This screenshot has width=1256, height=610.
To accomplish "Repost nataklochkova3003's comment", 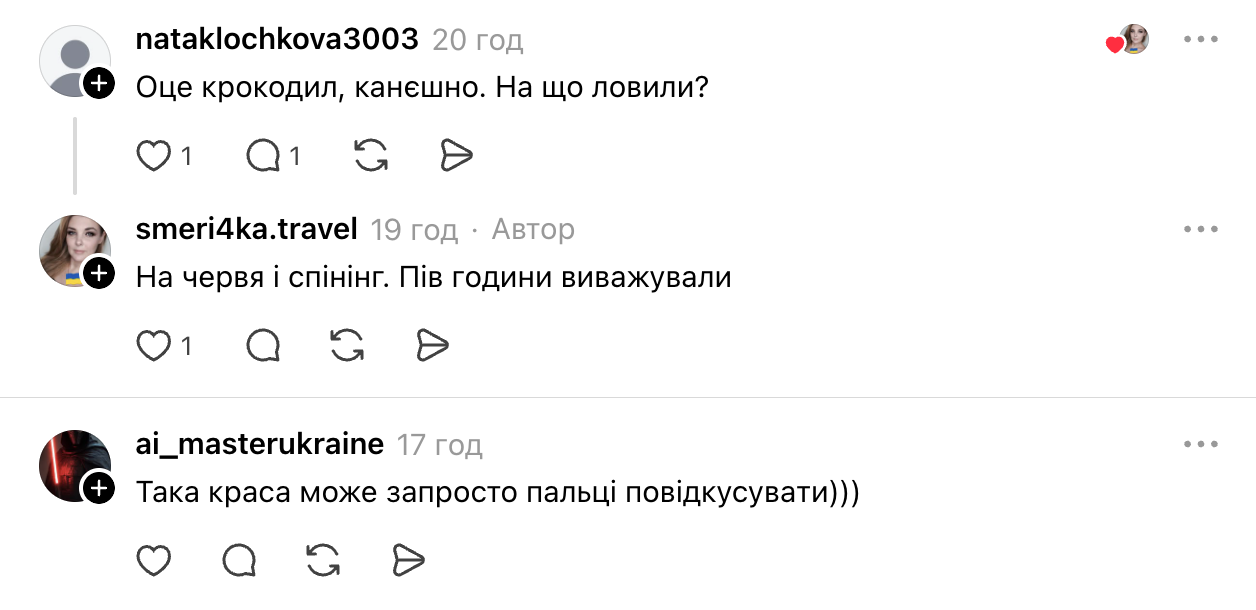I will 371,156.
